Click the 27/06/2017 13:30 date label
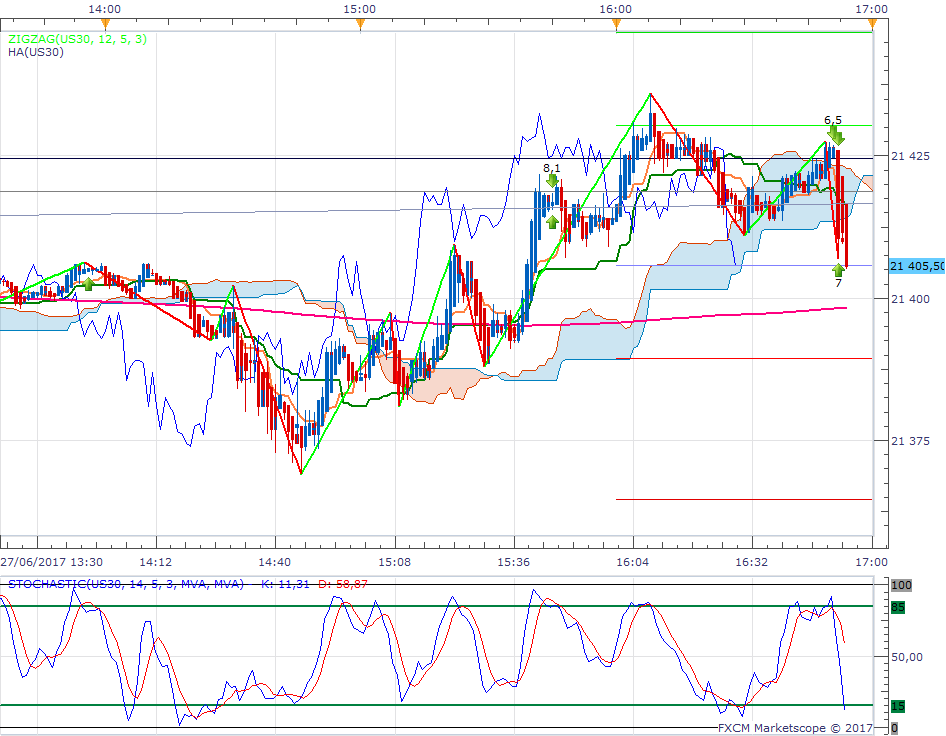Image resolution: width=946 pixels, height=736 pixels. pos(51,562)
